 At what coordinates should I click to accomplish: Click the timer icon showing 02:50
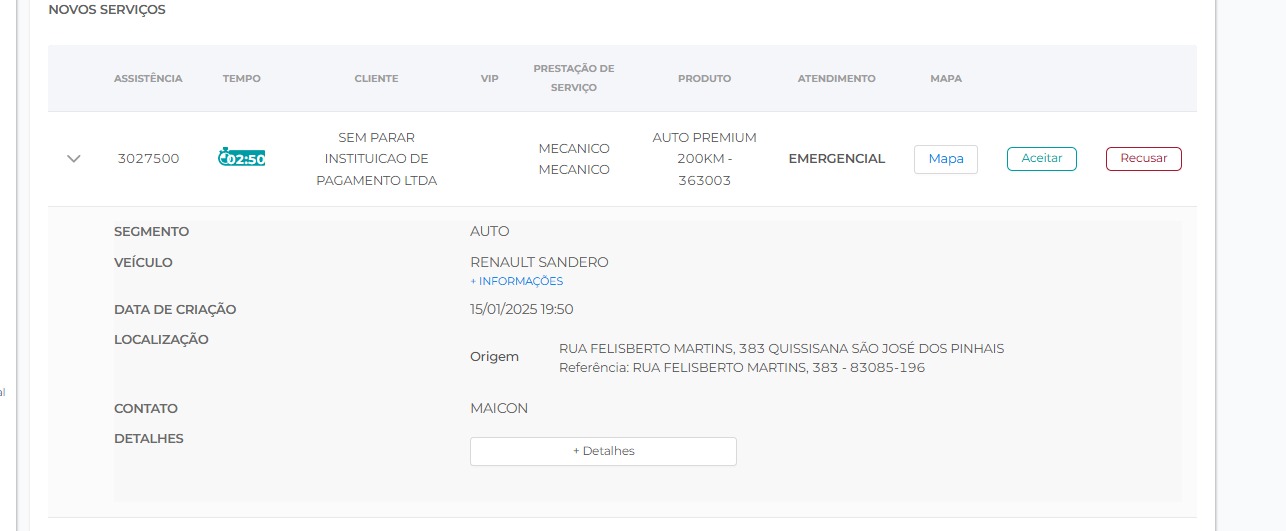pos(241,158)
